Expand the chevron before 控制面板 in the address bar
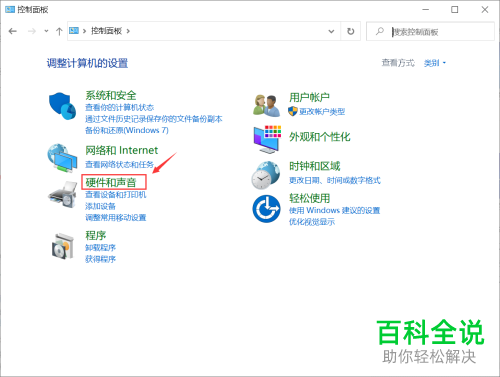 click(84, 31)
